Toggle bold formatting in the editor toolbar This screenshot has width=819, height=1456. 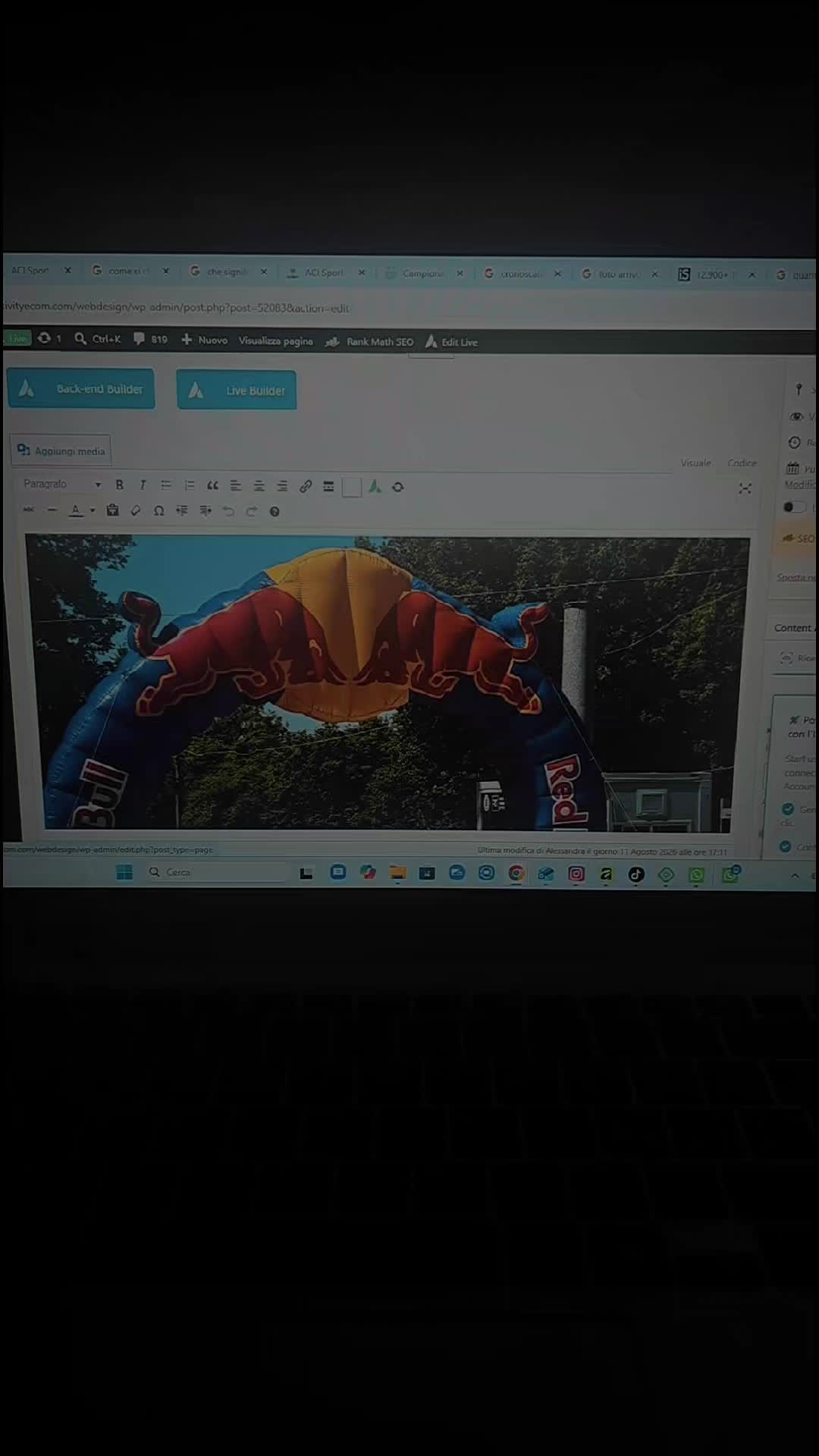[119, 485]
